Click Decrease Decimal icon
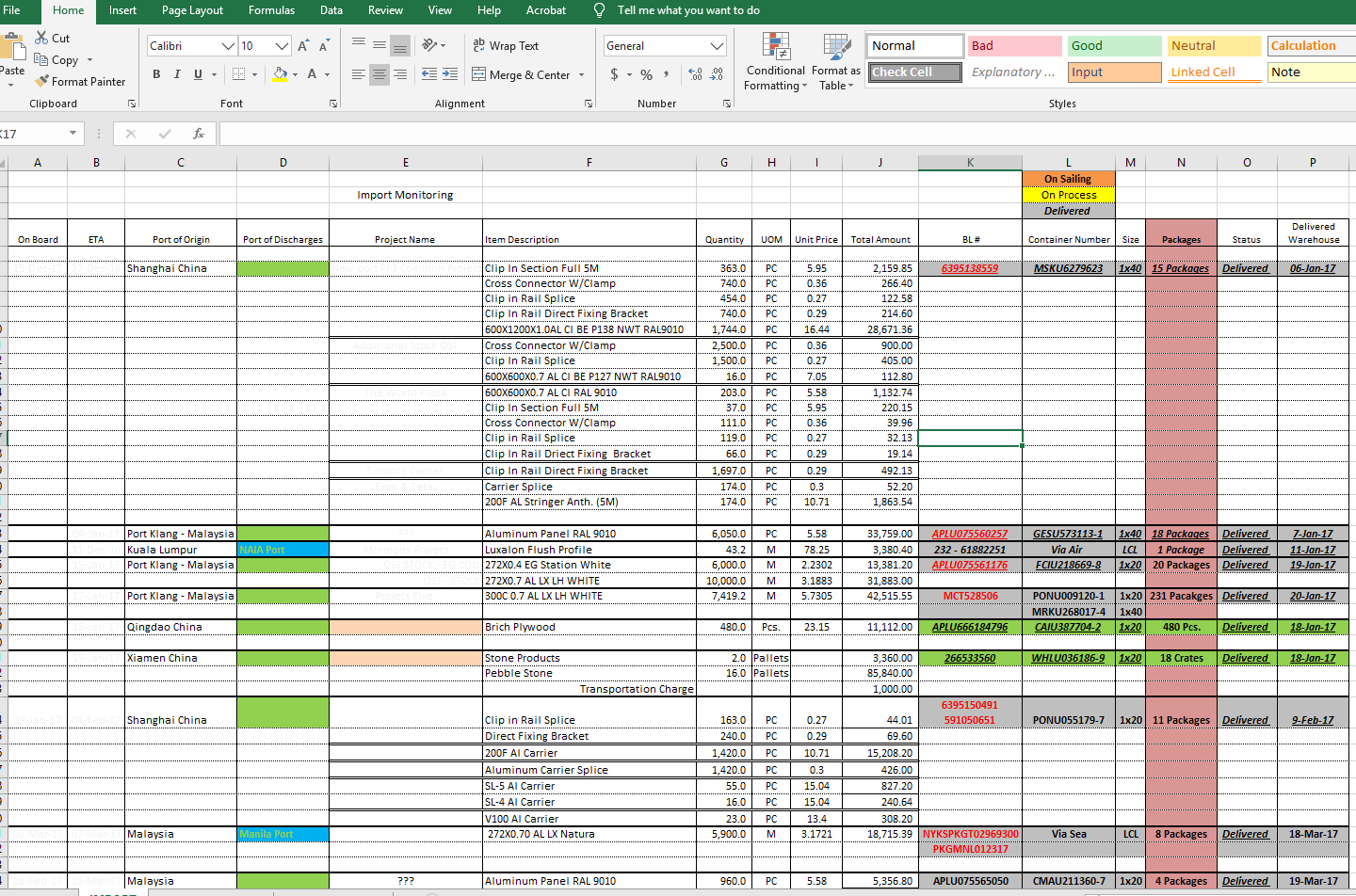The height and width of the screenshot is (896, 1356). [717, 74]
